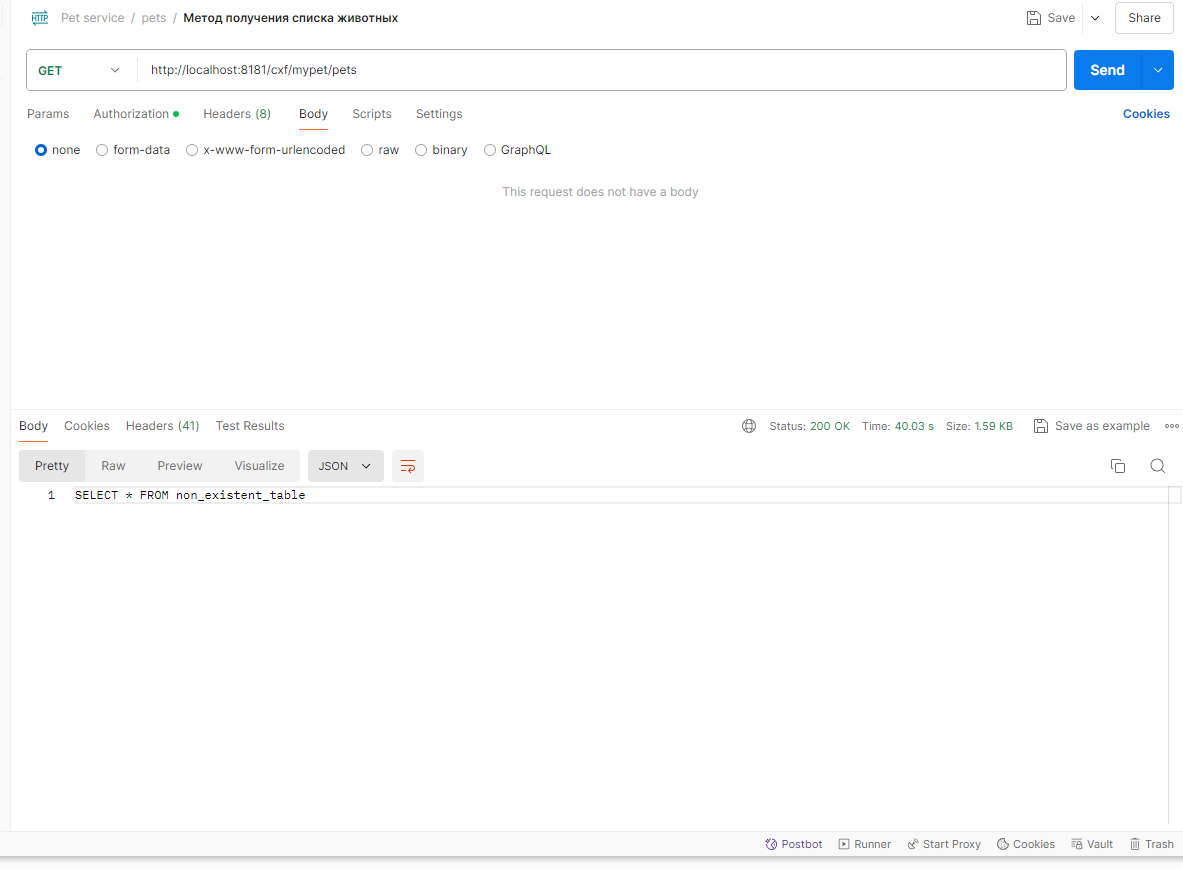1183x869 pixels.
Task: Copy response body using the copy icon
Action: 1118,466
